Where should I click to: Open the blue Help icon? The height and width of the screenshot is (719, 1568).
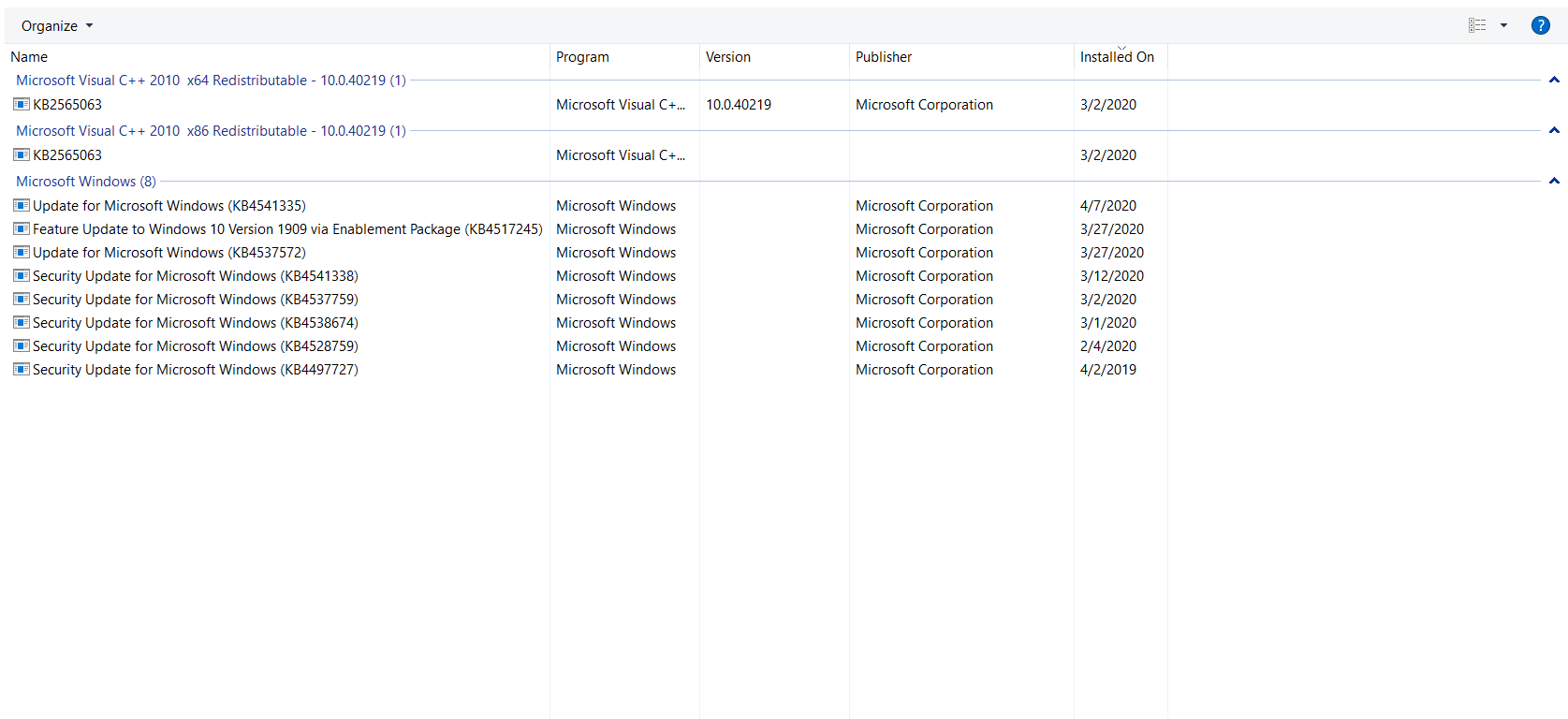1541,25
